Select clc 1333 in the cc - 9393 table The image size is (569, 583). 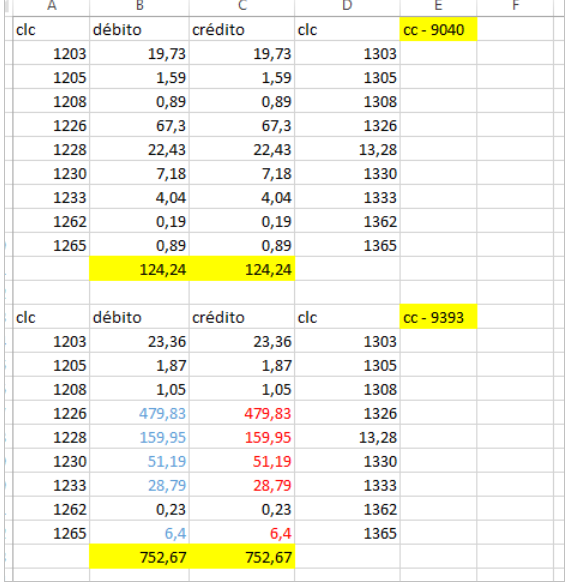[x=347, y=485]
